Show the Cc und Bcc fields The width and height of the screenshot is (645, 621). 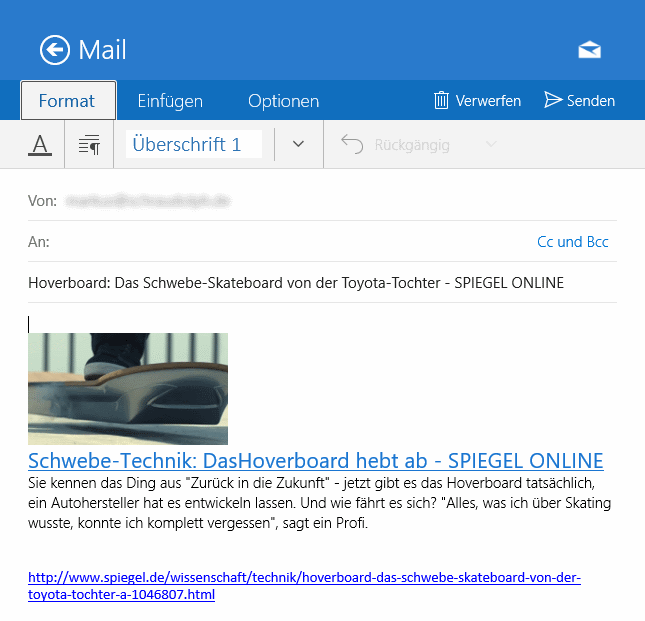pyautogui.click(x=573, y=242)
